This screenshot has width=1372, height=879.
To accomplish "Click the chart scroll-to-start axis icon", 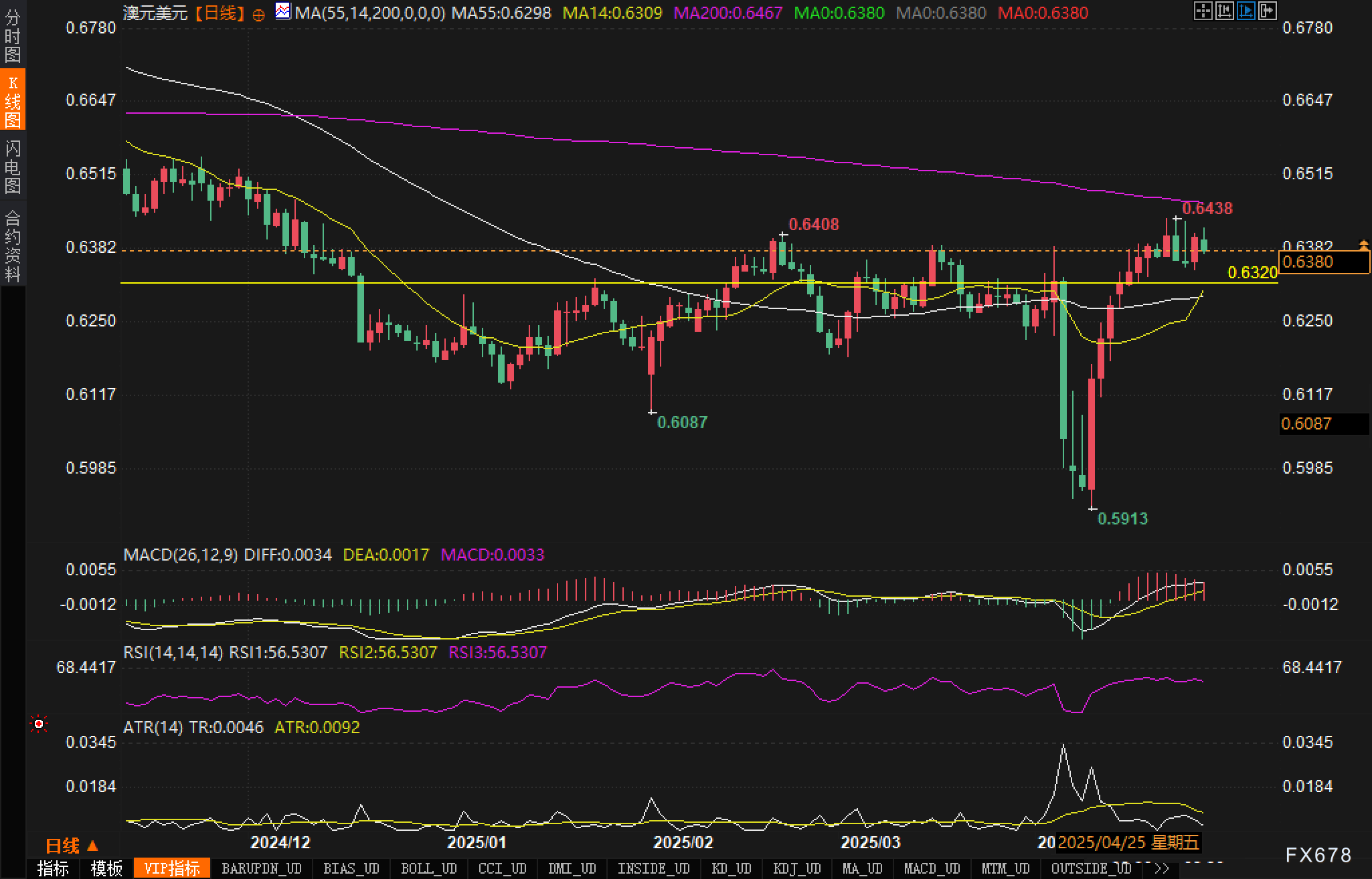I will click(1224, 11).
